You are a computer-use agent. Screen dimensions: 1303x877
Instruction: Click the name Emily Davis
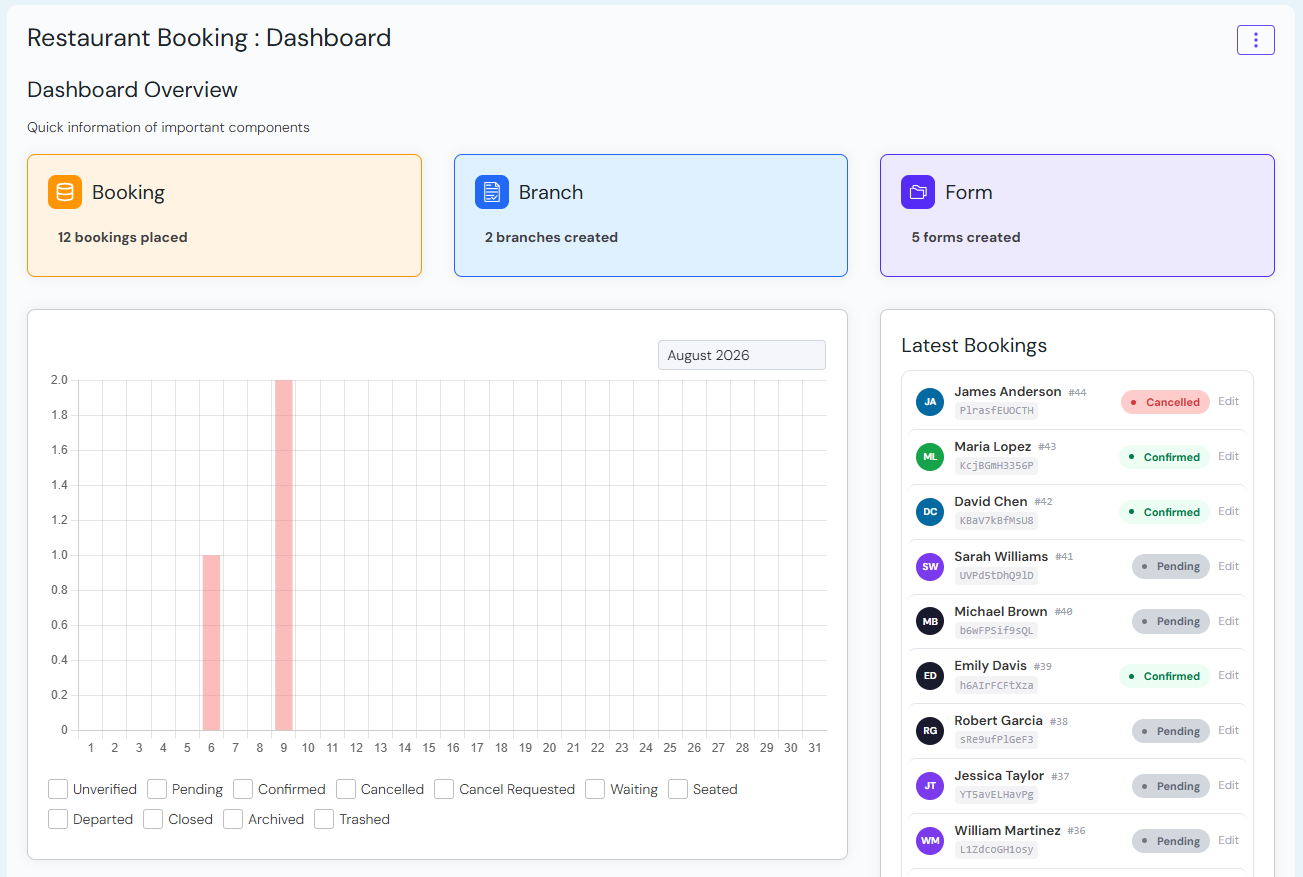(x=990, y=666)
